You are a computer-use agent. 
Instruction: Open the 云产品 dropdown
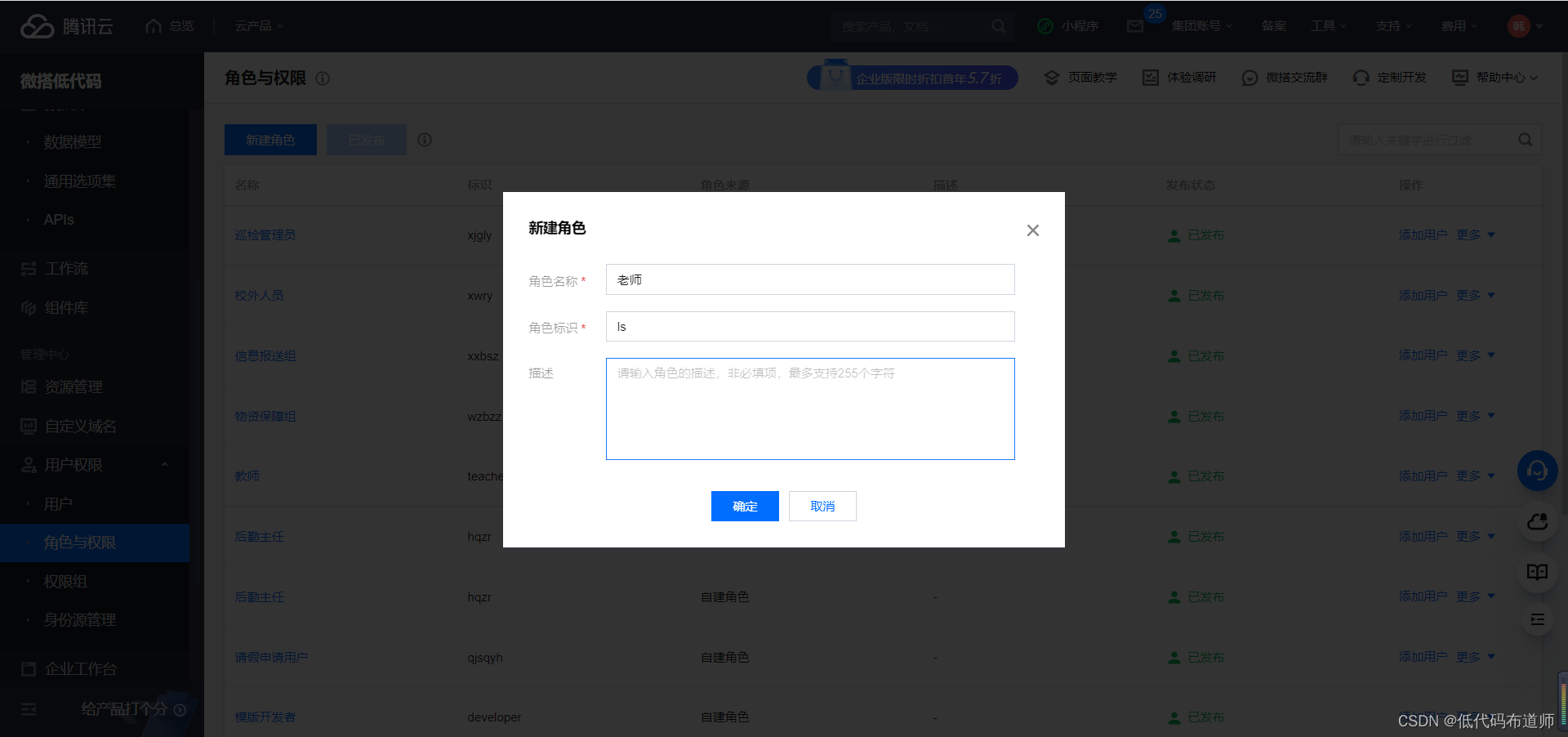259,26
